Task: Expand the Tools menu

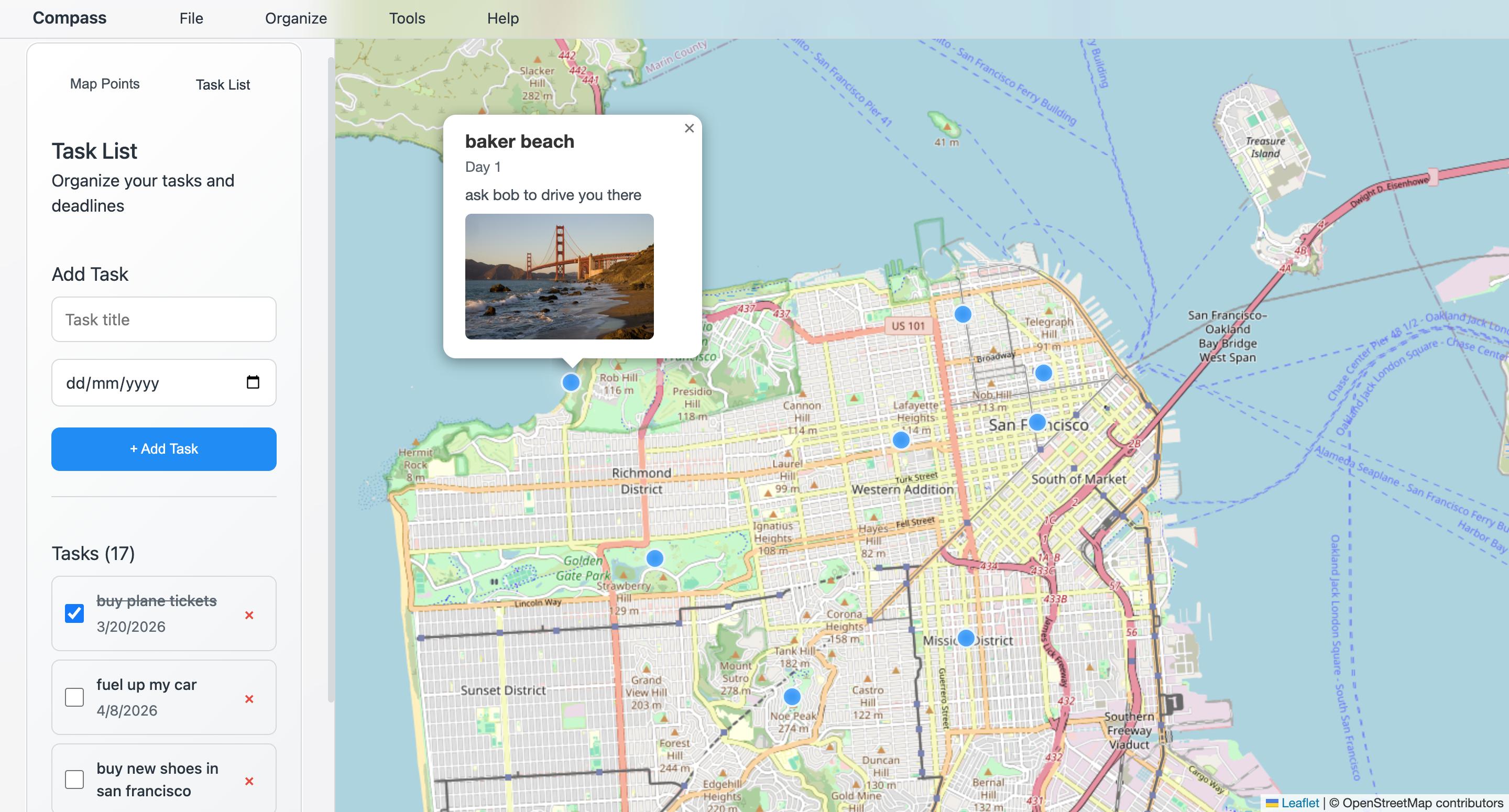Action: 407,18
